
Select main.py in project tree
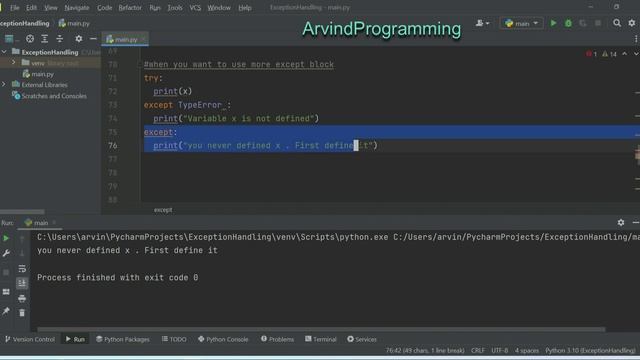[x=38, y=74]
